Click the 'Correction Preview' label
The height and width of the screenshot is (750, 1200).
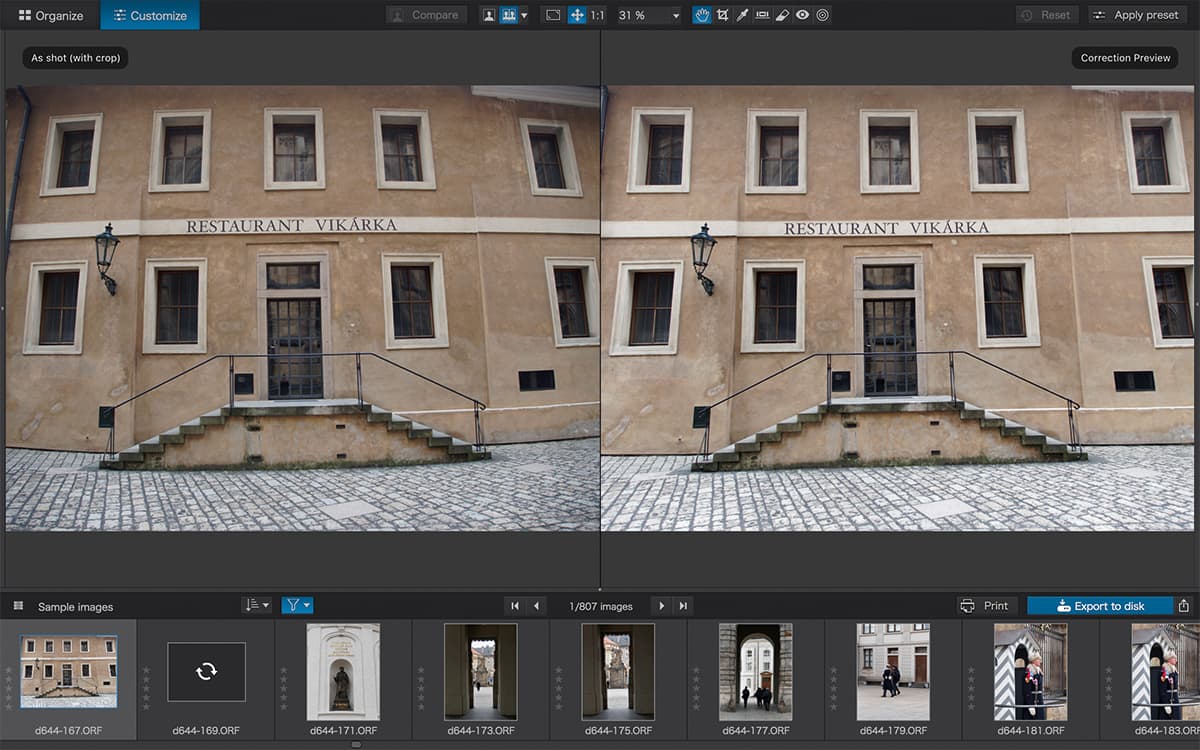pos(1125,58)
